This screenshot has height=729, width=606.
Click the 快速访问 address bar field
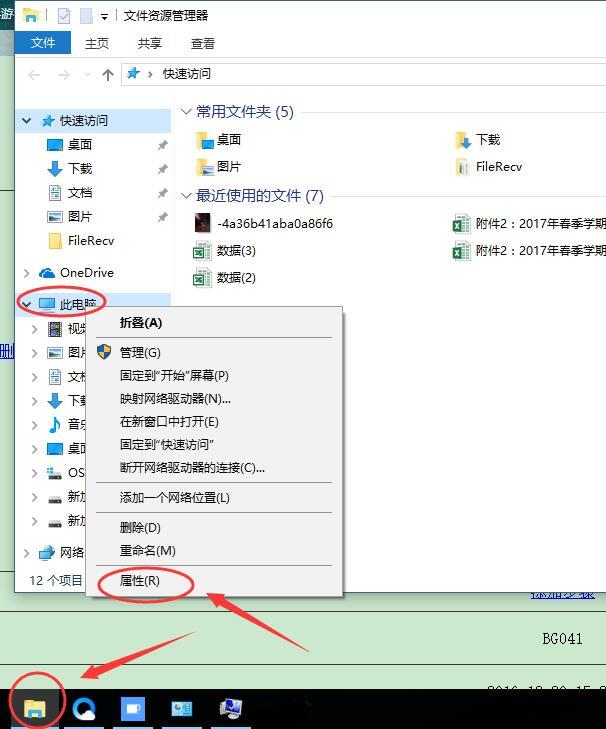(x=363, y=74)
